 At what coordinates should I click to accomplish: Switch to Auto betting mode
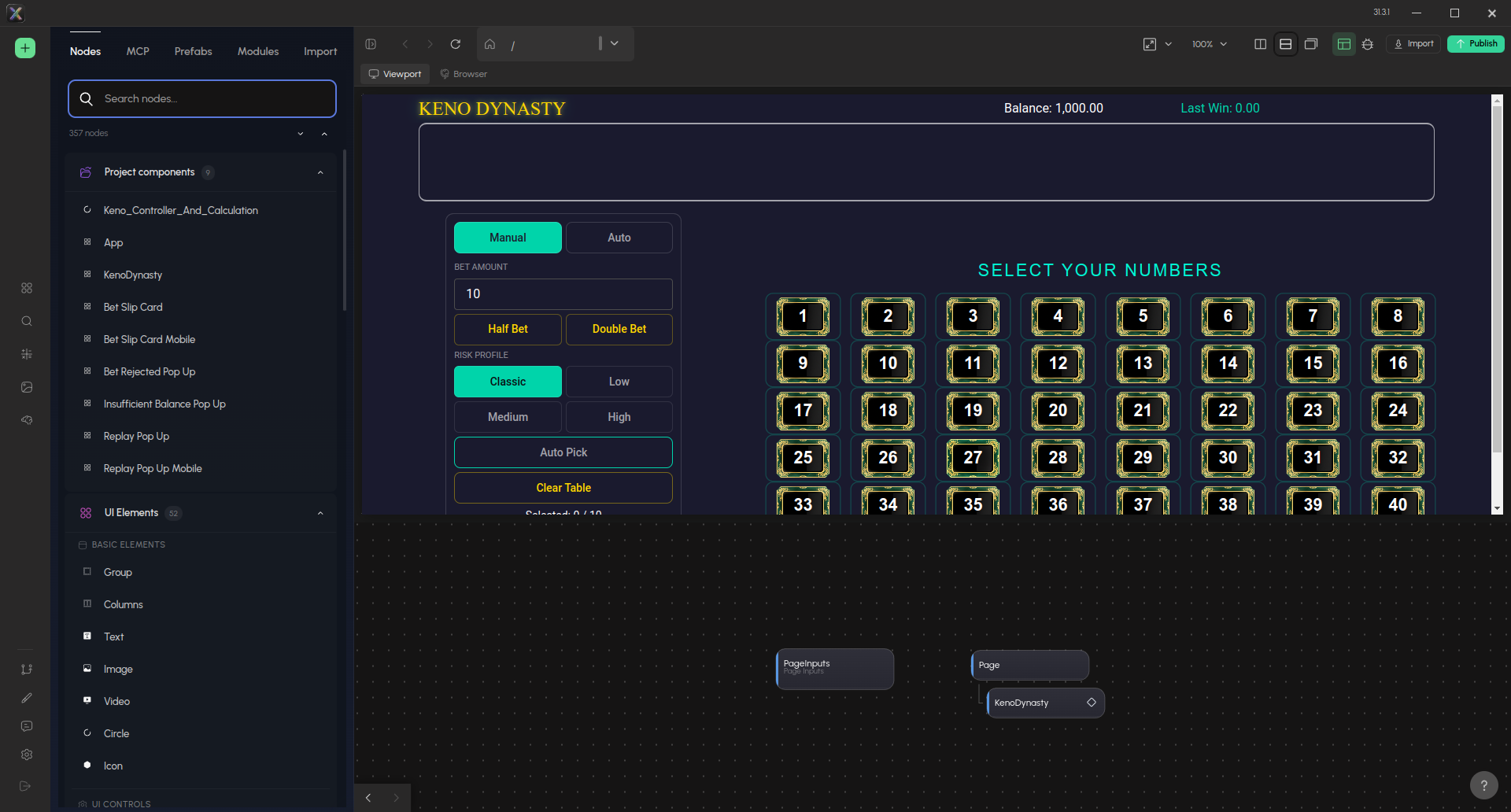(x=619, y=238)
